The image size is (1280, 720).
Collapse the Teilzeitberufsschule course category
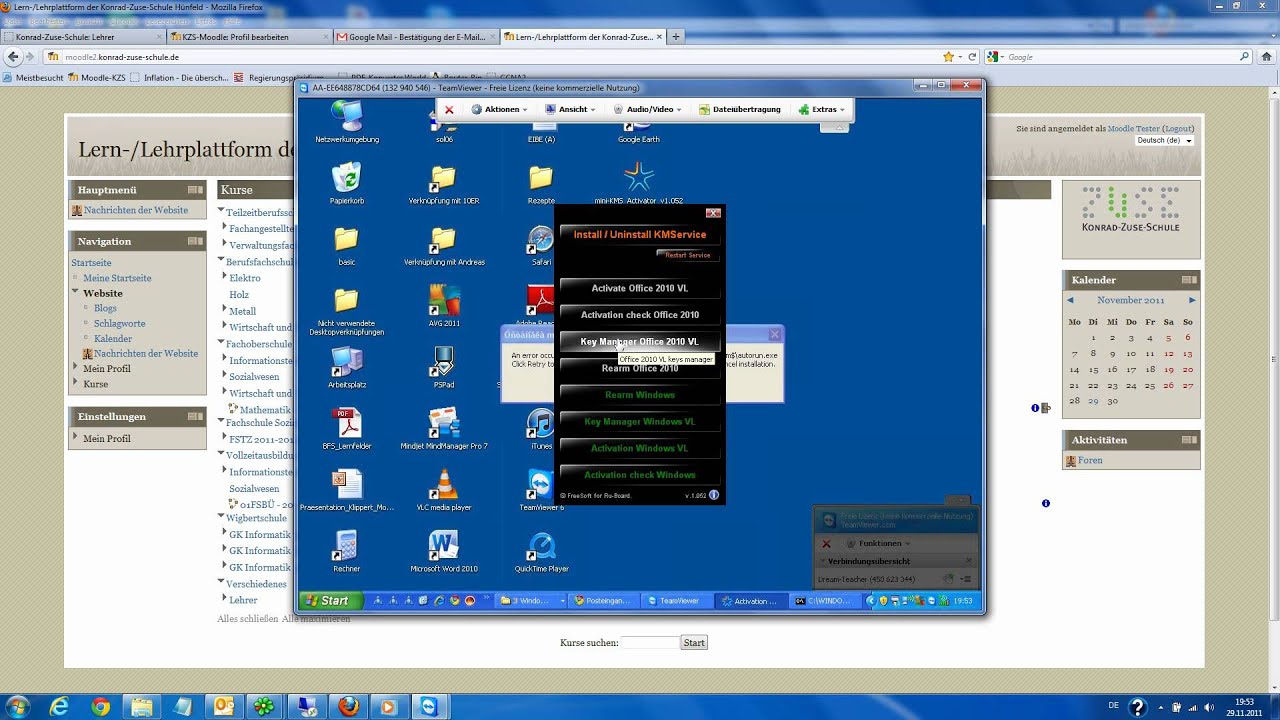[x=222, y=211]
